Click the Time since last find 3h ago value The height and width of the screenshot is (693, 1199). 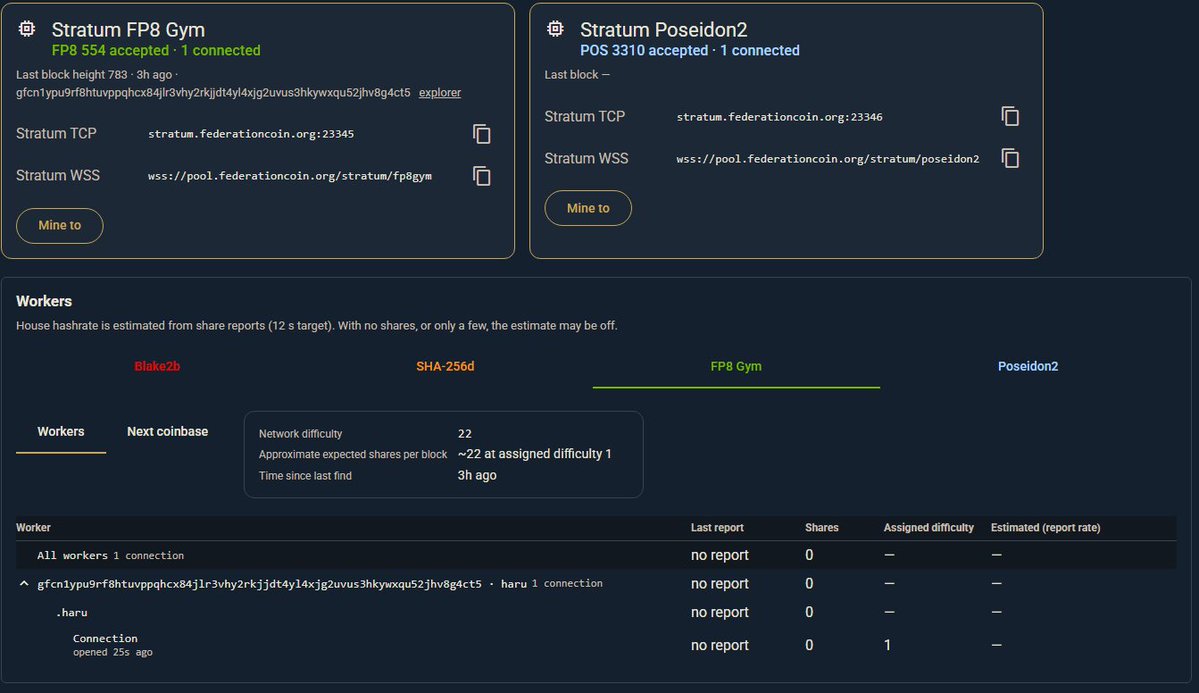477,475
